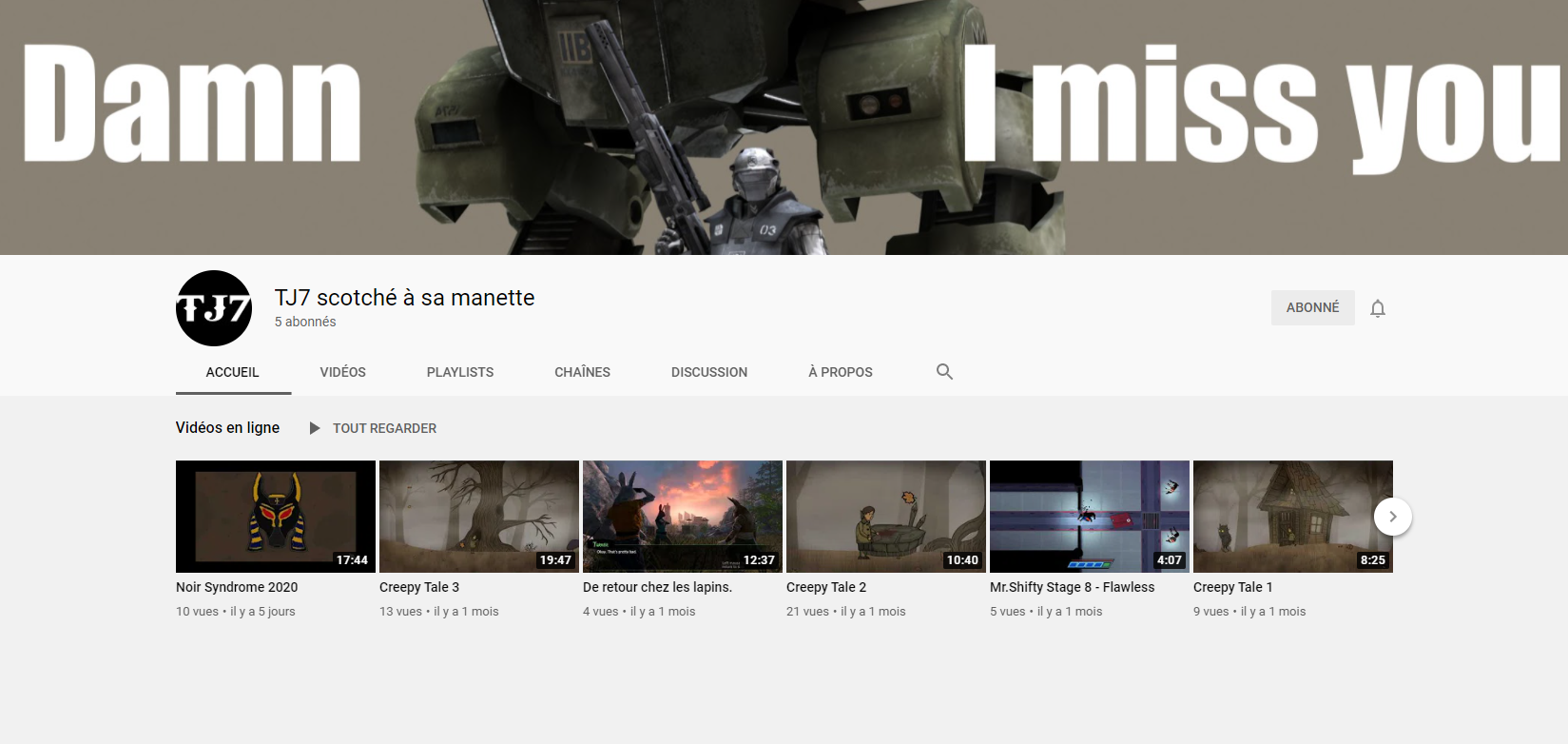This screenshot has width=1568, height=744.
Task: Click '21 vues • il y a 1 mois'
Action: [x=846, y=612]
